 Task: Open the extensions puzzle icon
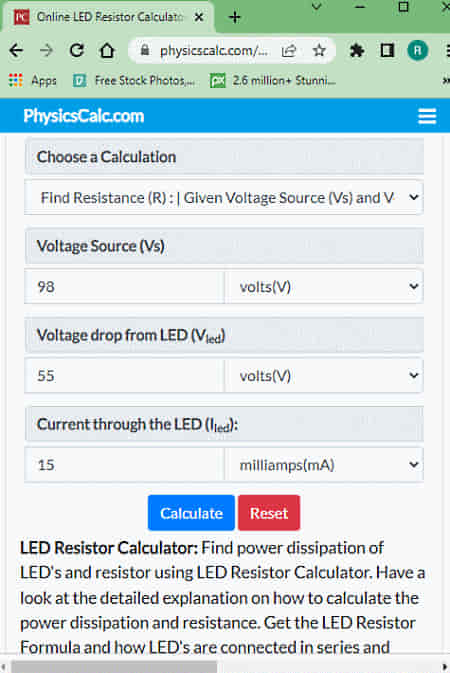point(356,51)
